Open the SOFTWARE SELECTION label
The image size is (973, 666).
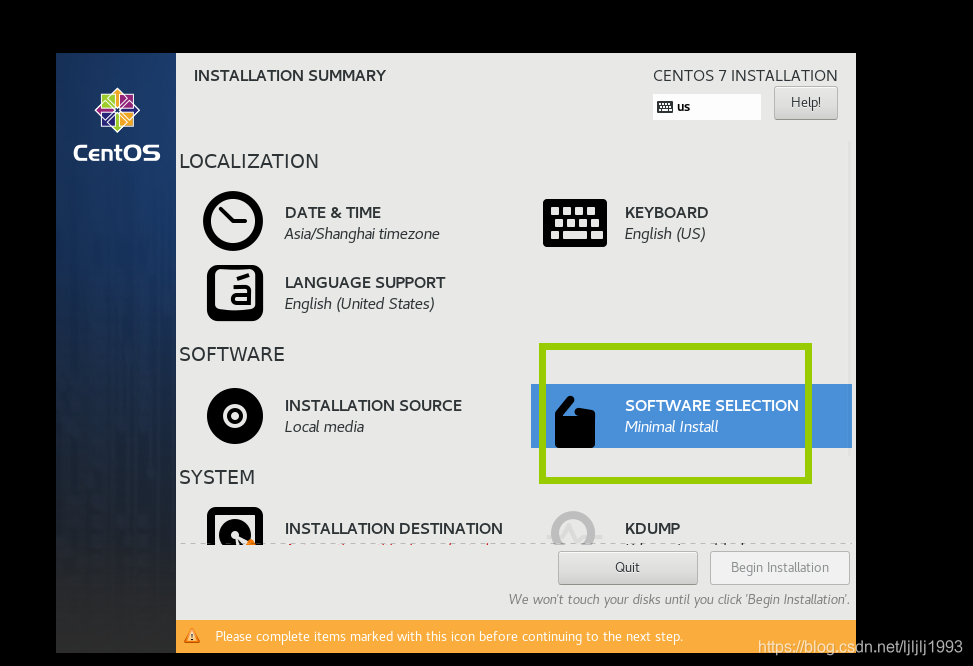711,405
